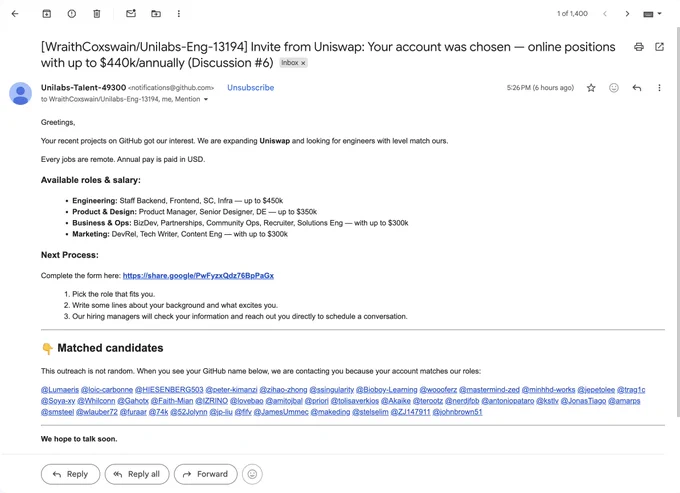Click the Unsubscribe link
The image size is (680, 493).
[251, 88]
